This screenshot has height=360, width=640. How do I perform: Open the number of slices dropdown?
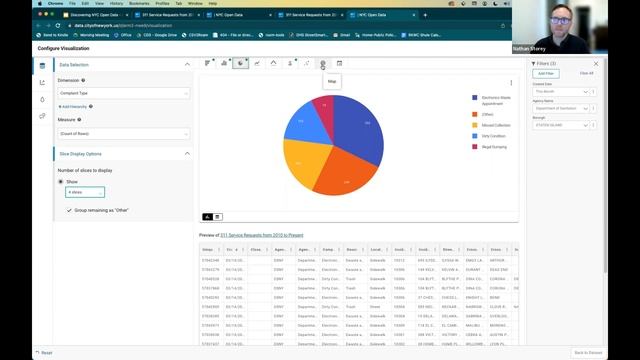[x=85, y=192]
